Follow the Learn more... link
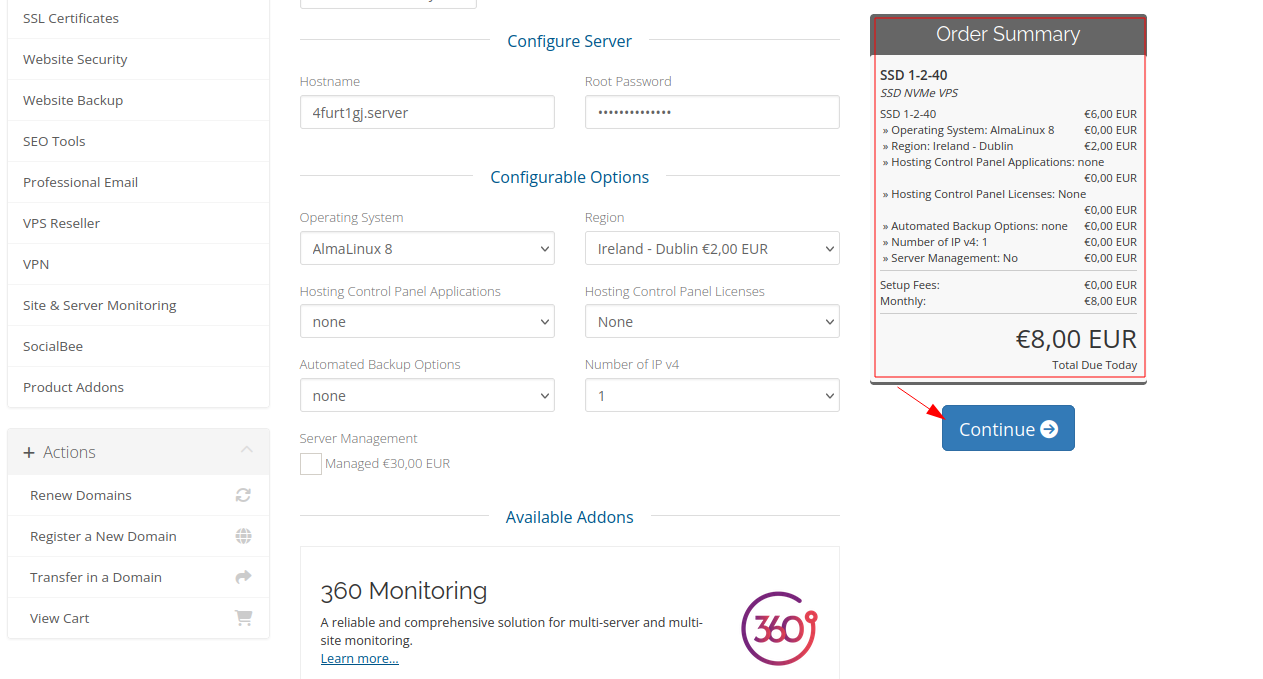Viewport: 1263px width, 679px height. click(360, 658)
